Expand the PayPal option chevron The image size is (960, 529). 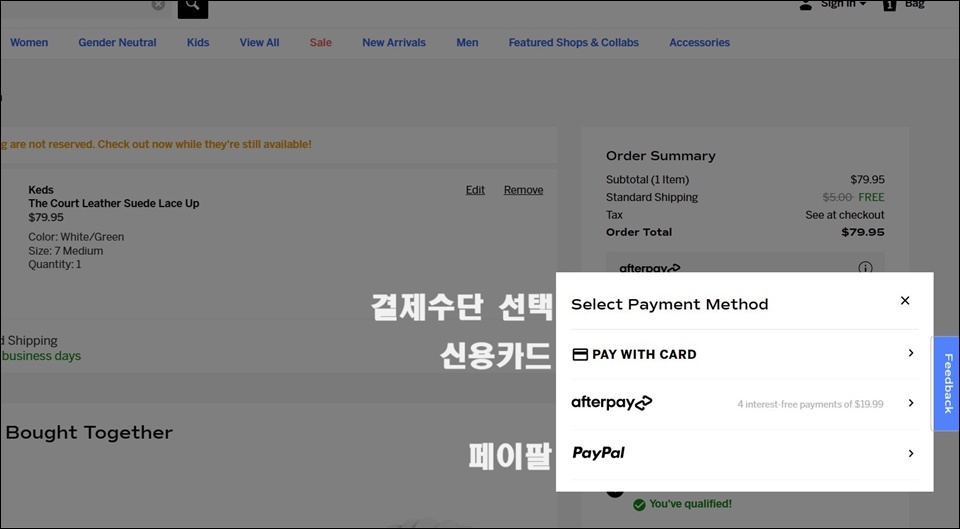point(911,454)
